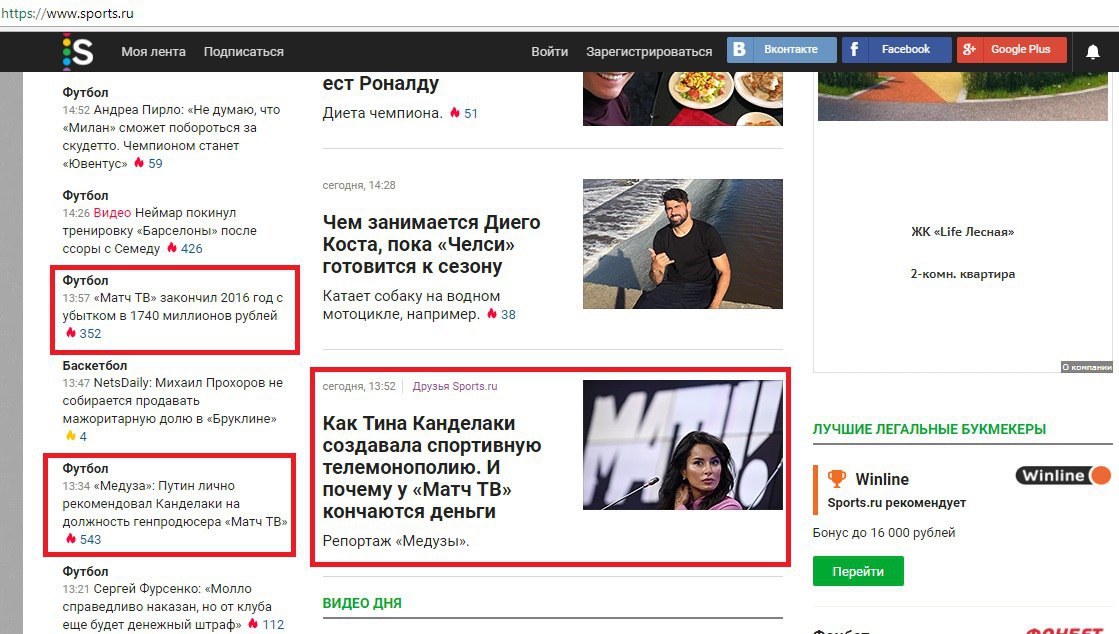The image size is (1119, 634).
Task: Open Подписаться in top navigation
Action: 243,51
